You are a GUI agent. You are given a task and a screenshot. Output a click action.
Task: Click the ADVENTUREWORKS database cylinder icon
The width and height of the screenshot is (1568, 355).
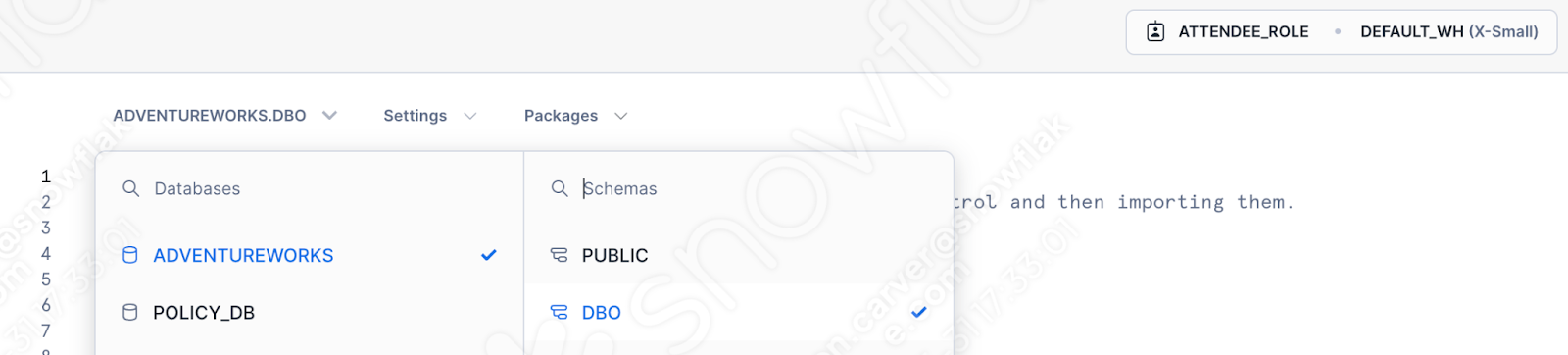pyautogui.click(x=129, y=255)
